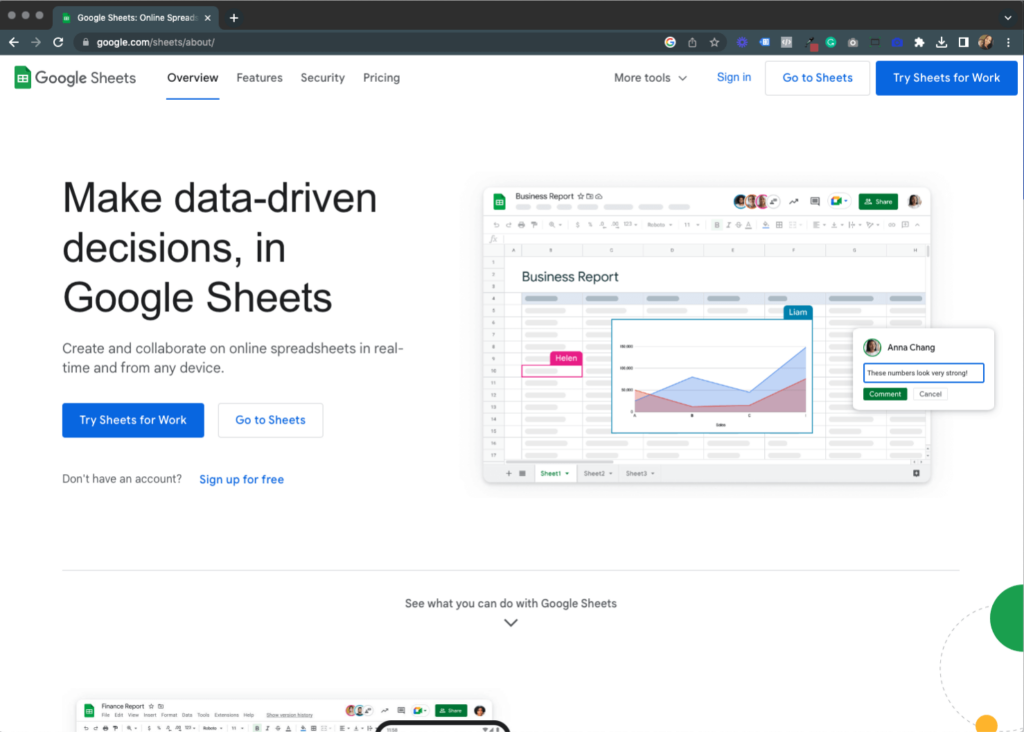This screenshot has width=1024, height=732.
Task: Open the purple gear extension
Action: pyautogui.click(x=742, y=42)
